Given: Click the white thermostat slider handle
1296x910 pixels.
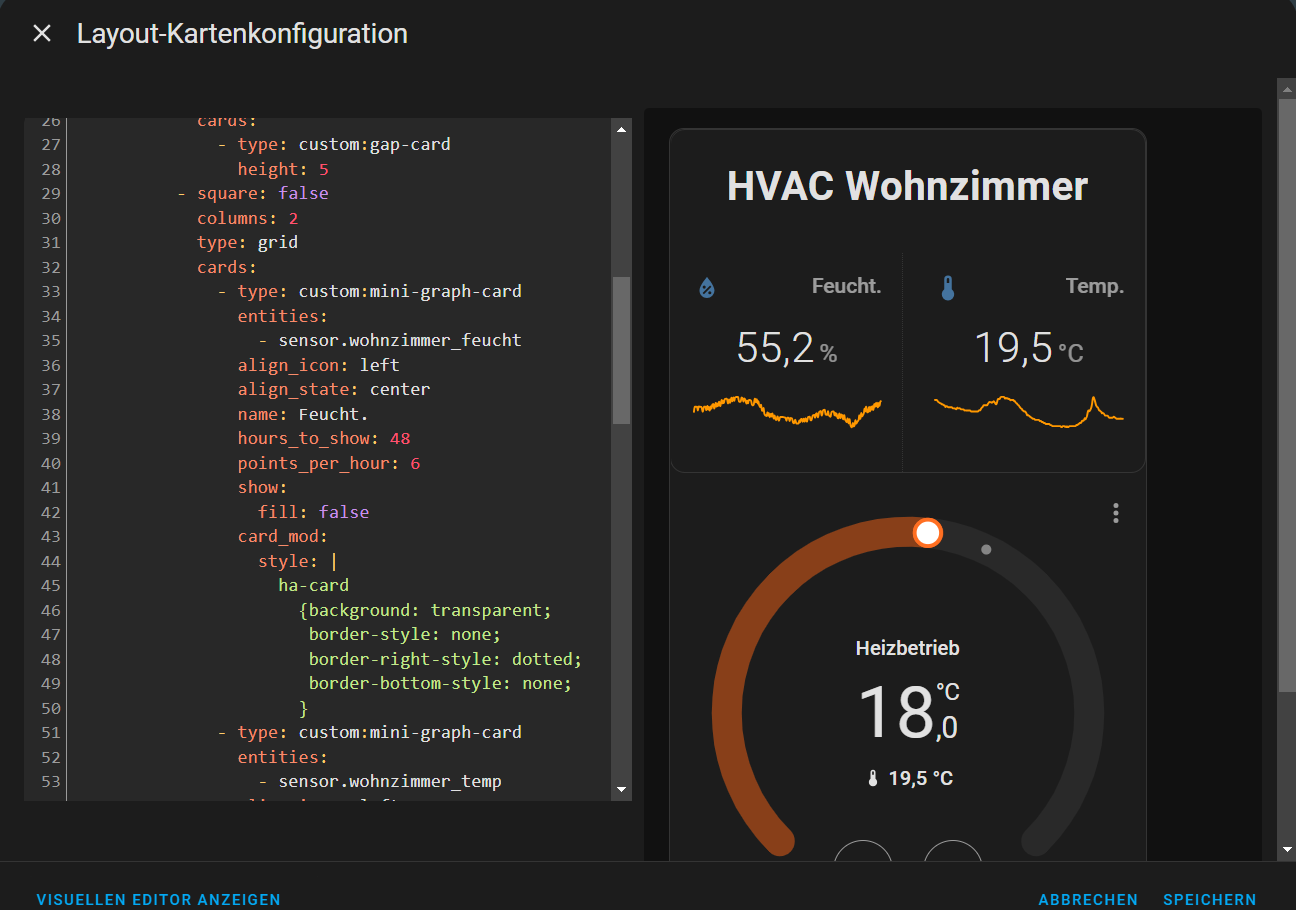Looking at the screenshot, I should pos(928,533).
